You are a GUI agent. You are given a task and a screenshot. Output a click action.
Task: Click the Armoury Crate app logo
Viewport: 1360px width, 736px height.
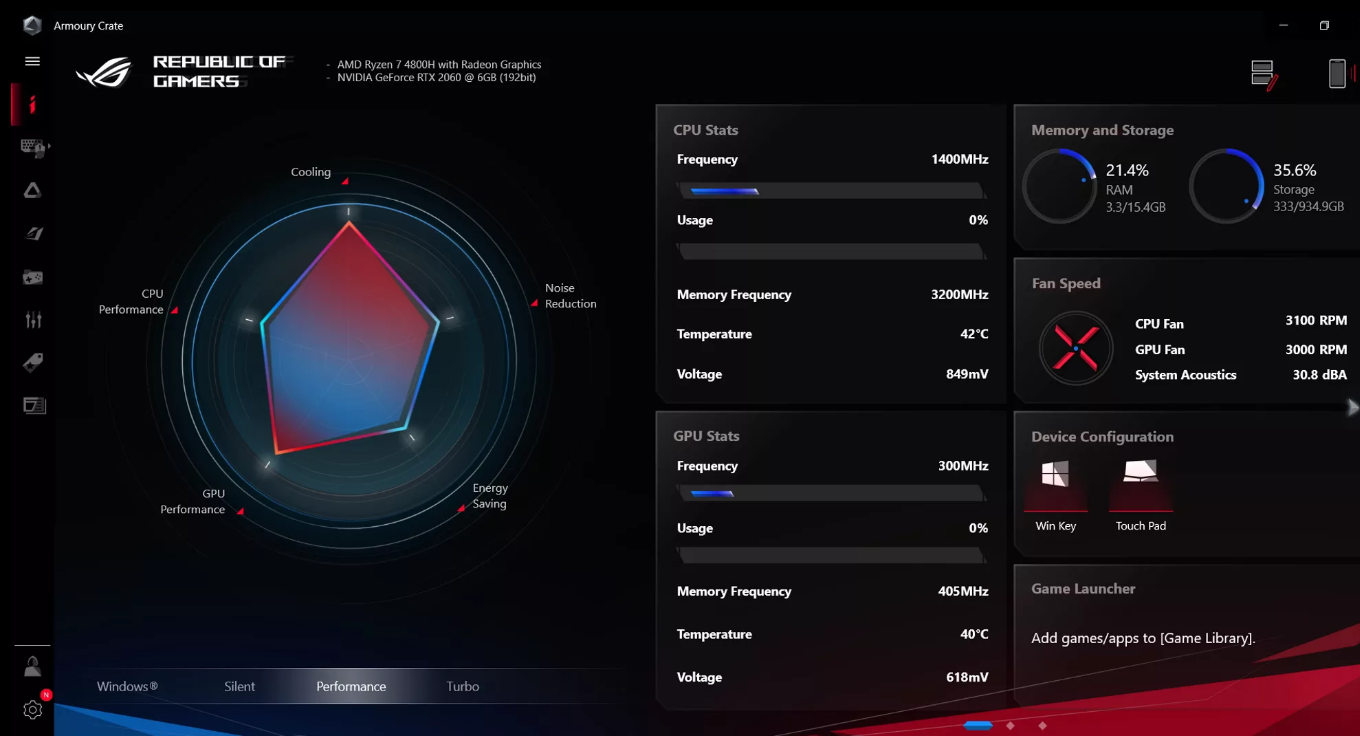(33, 25)
